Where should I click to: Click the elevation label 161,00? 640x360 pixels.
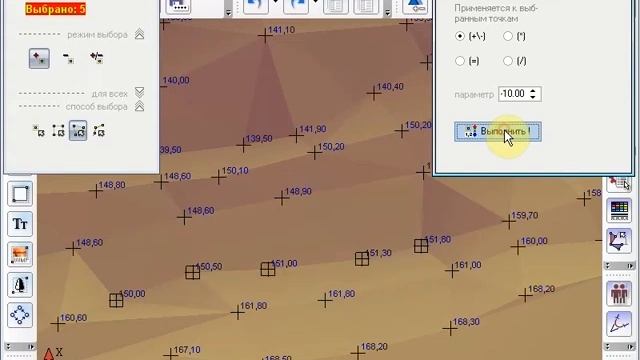click(468, 265)
